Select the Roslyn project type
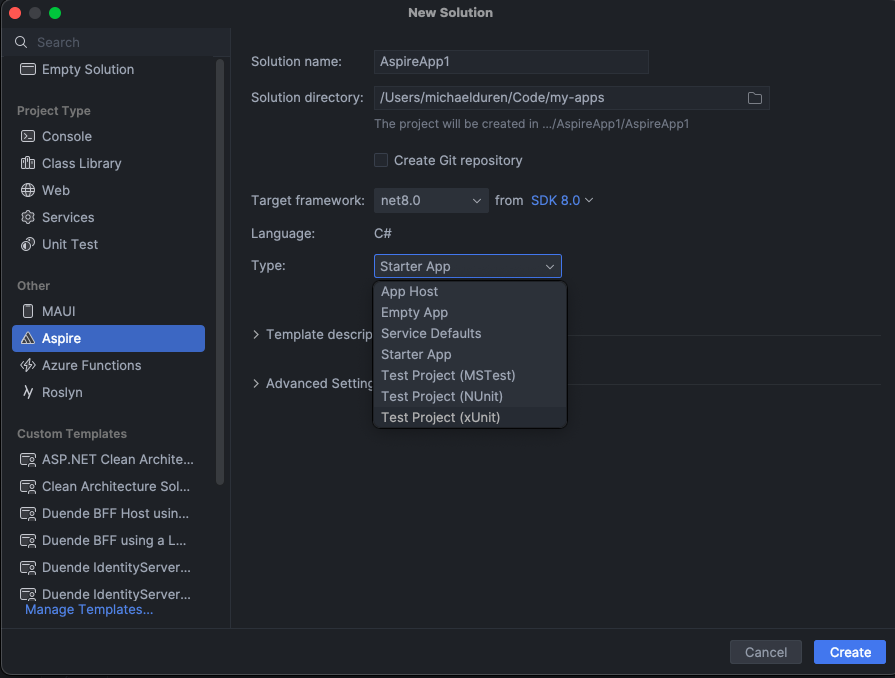This screenshot has width=895, height=678. coord(62,392)
